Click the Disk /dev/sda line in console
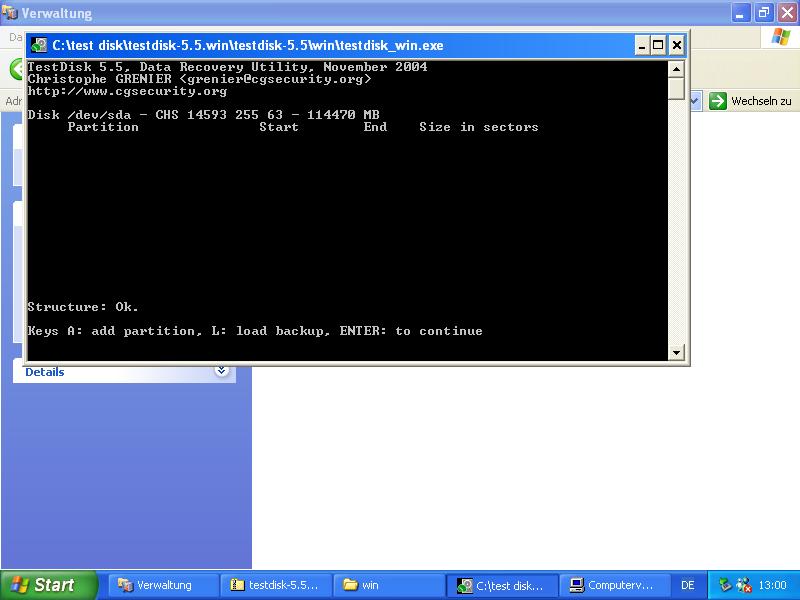 [204, 115]
